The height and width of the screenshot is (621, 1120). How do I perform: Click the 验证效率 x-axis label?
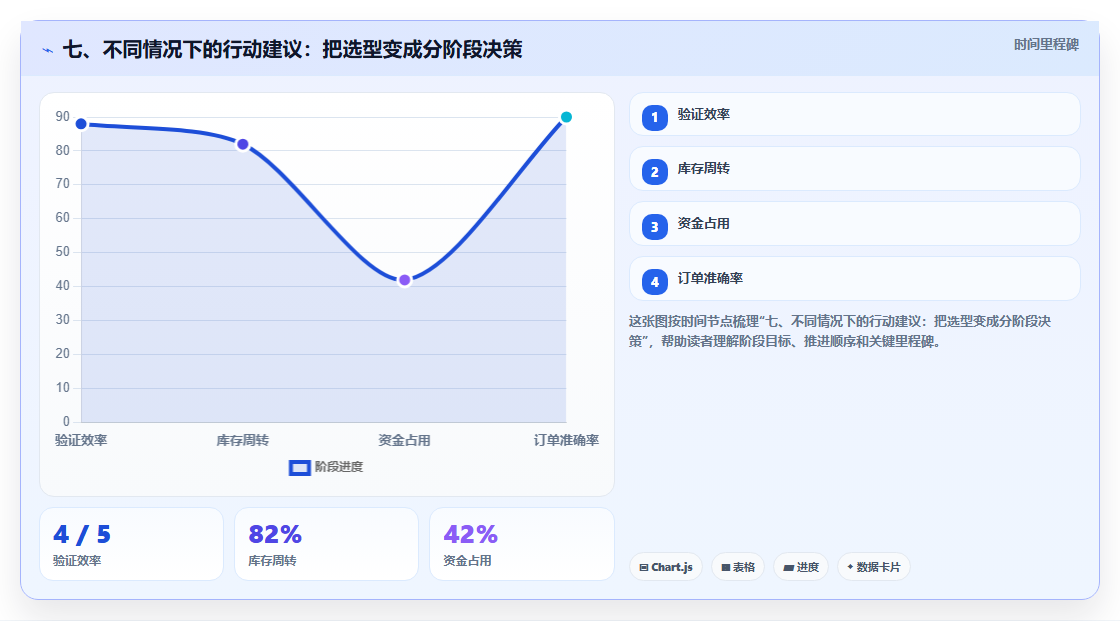click(81, 440)
